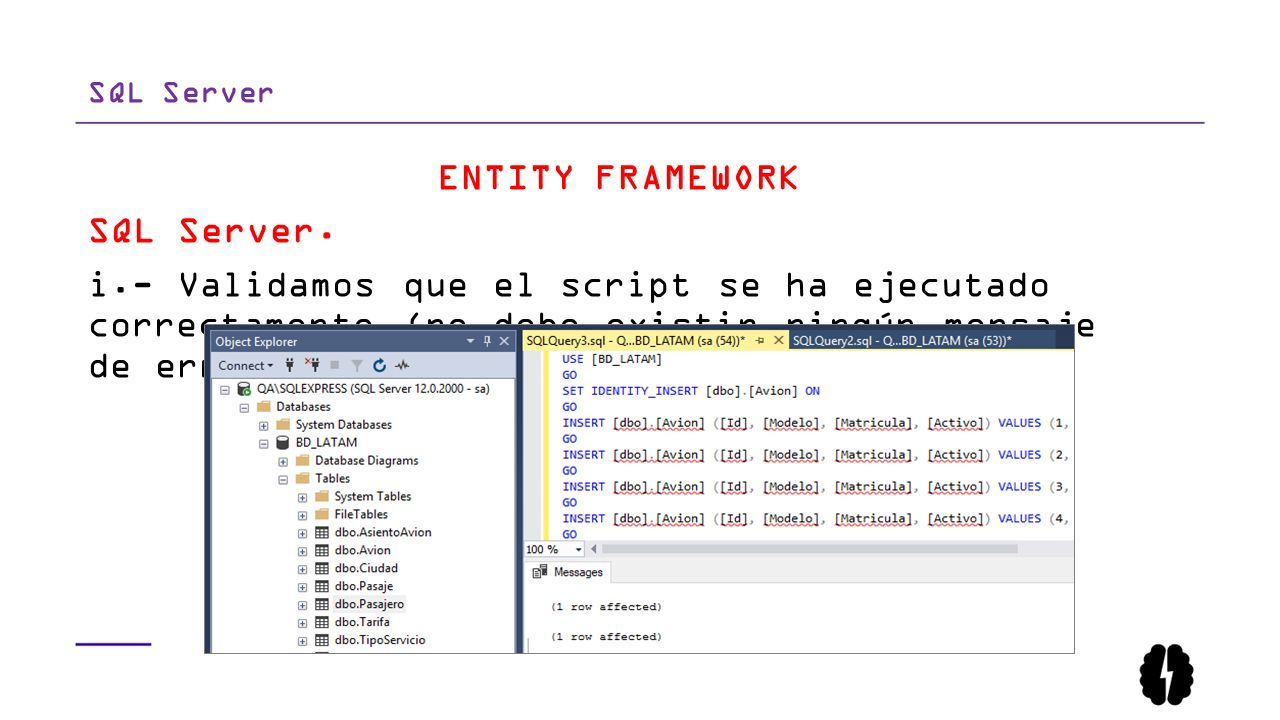The width and height of the screenshot is (1280, 720).
Task: Click the horizontal scrollbar left arrow
Action: (x=594, y=549)
